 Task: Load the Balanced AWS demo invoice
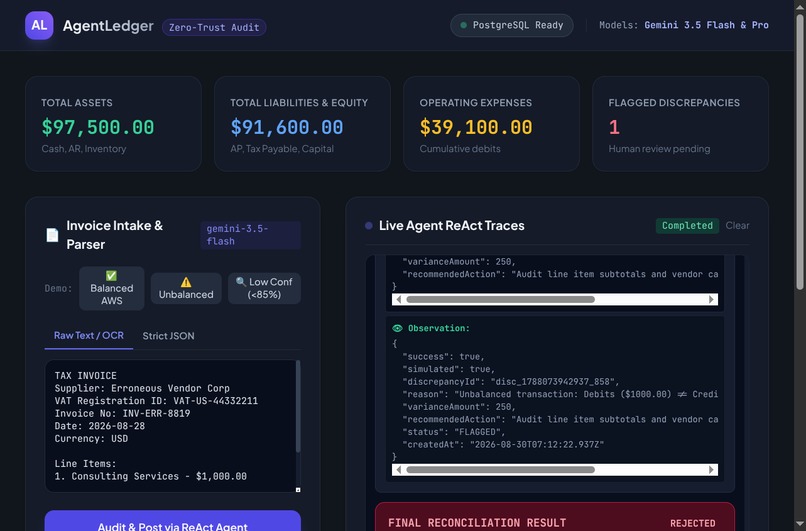click(x=112, y=288)
